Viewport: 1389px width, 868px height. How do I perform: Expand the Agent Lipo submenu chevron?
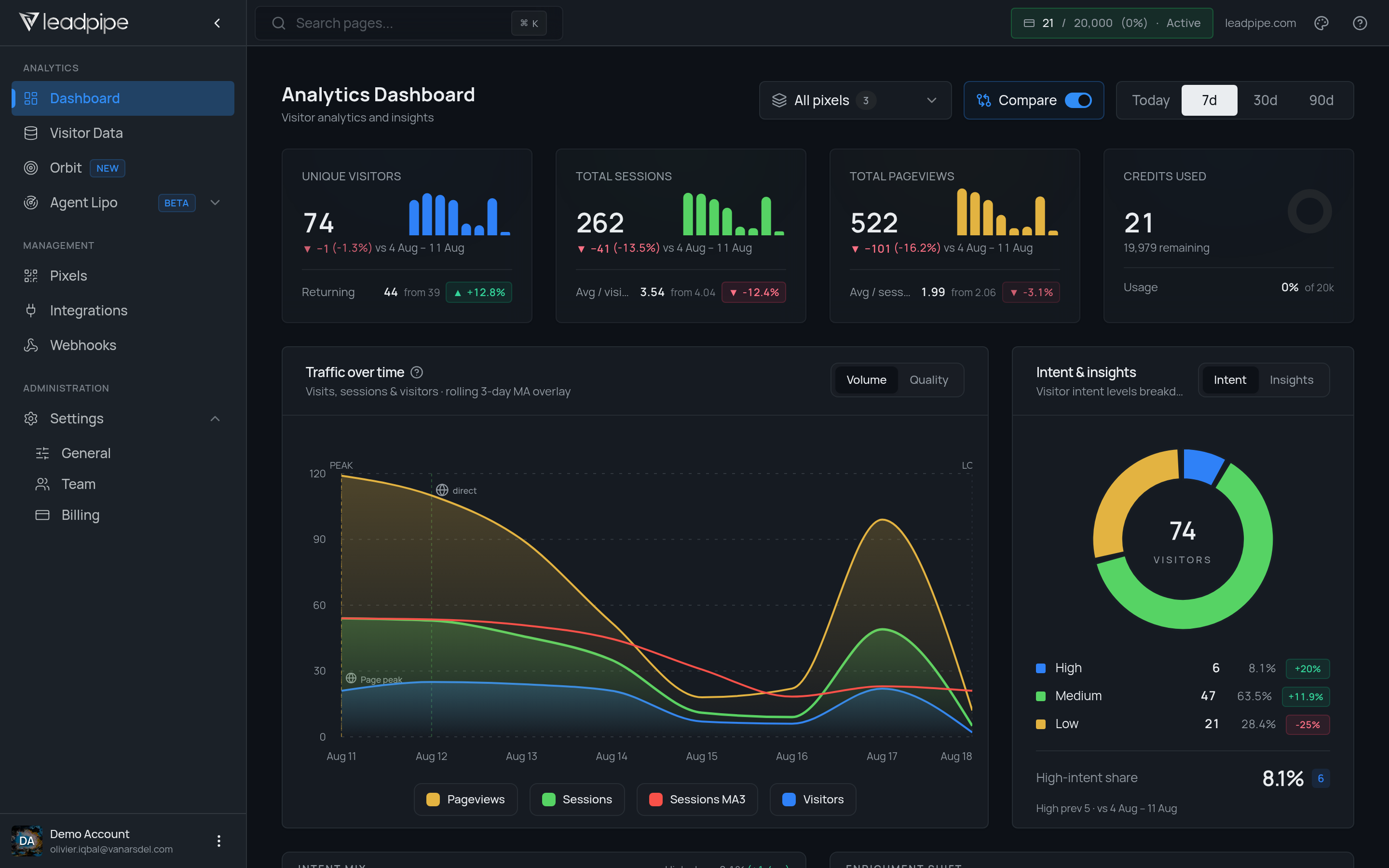[x=215, y=203]
